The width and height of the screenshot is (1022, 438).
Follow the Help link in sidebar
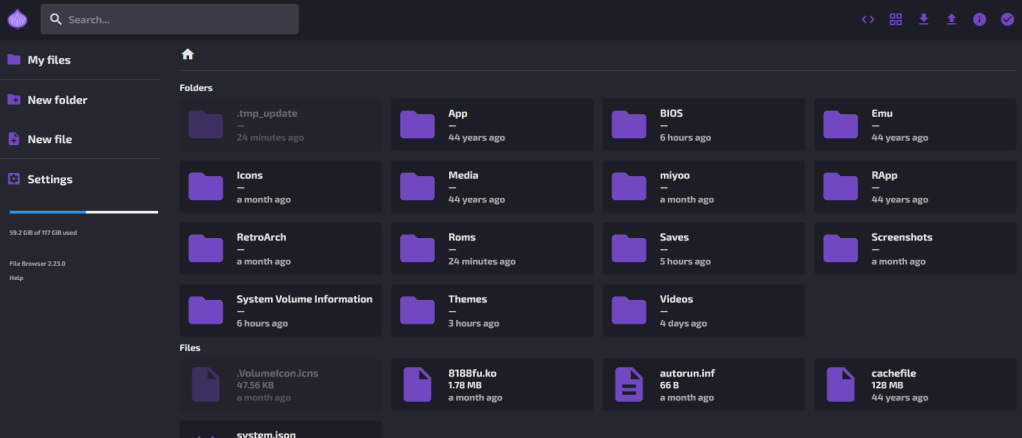[x=16, y=278]
